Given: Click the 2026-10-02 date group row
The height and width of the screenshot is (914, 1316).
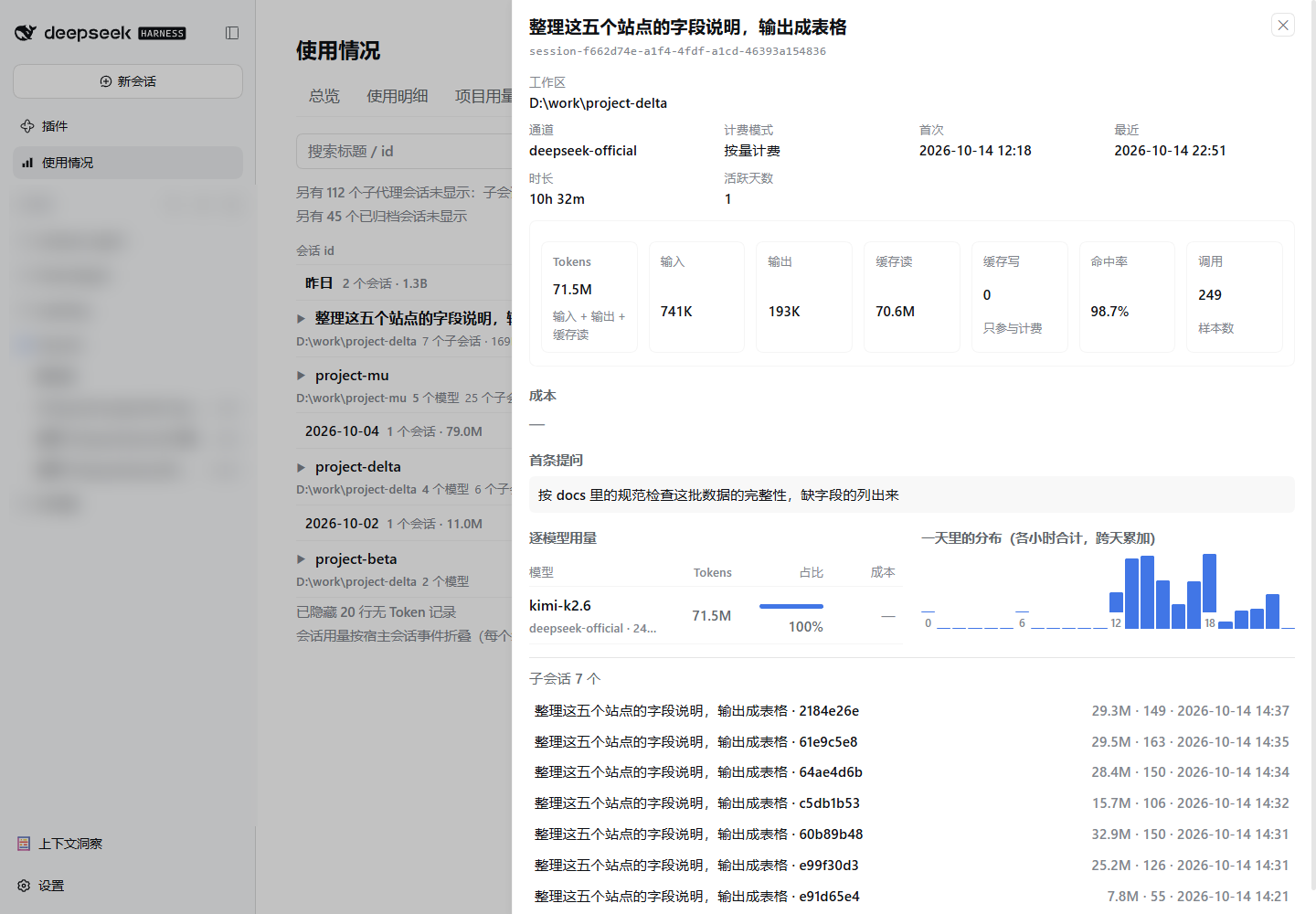Looking at the screenshot, I should (x=404, y=524).
